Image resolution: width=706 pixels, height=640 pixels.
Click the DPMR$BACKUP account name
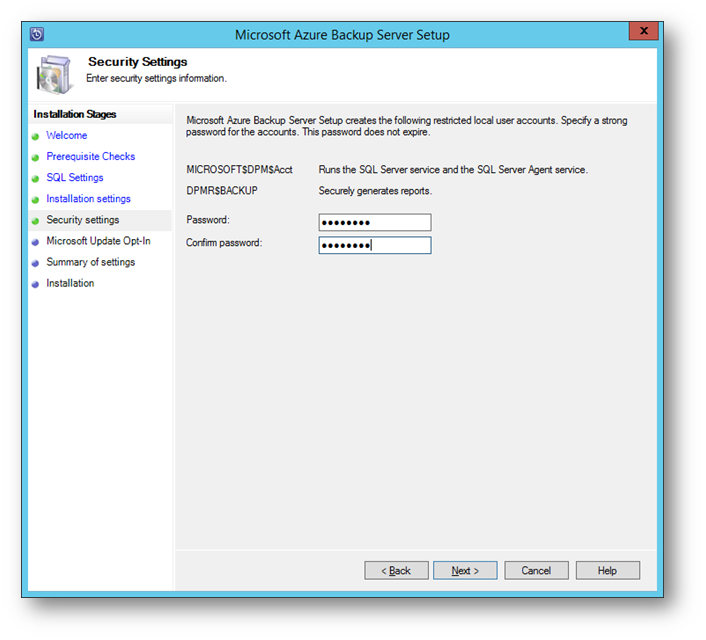222,191
